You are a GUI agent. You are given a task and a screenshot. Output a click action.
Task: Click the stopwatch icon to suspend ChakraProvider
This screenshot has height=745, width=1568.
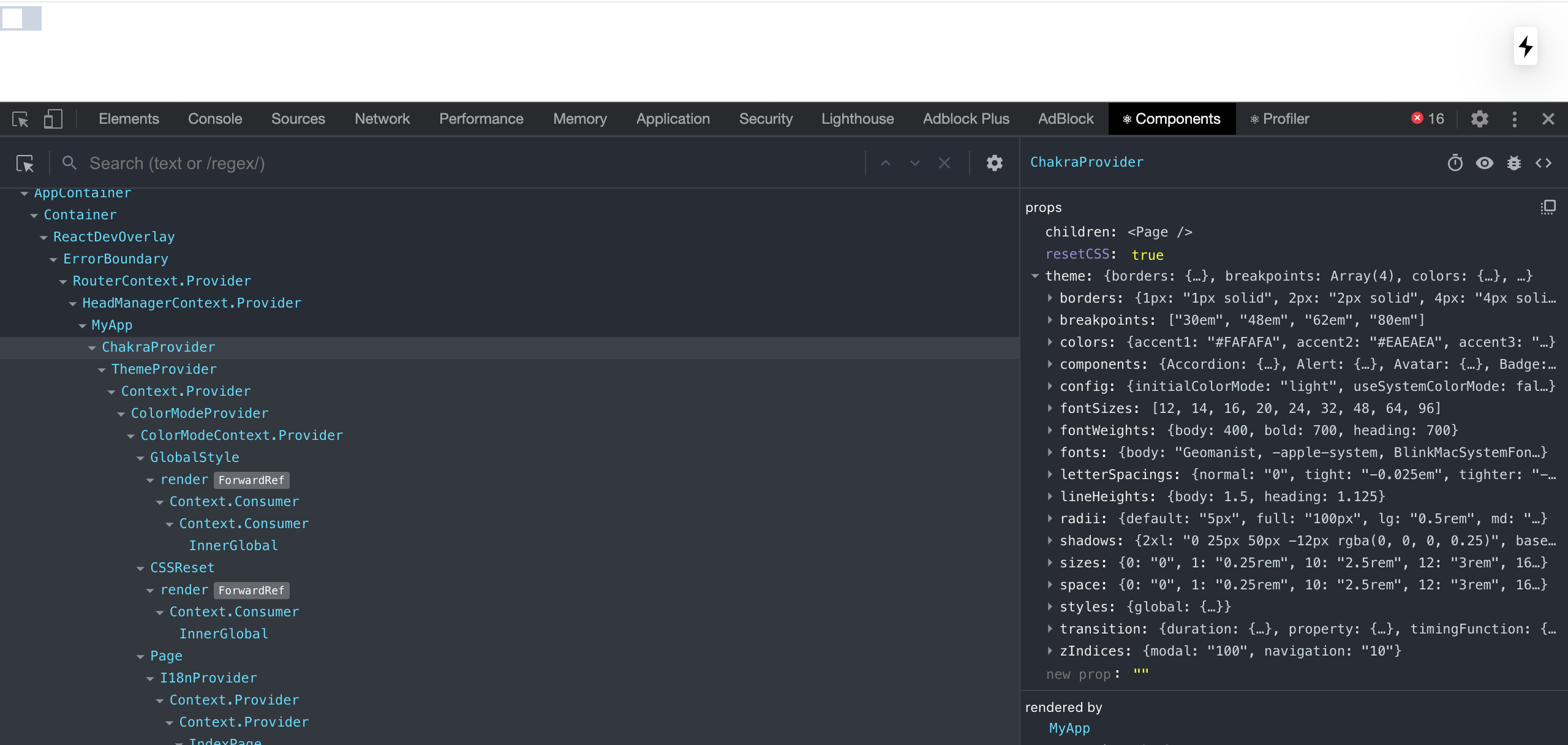click(x=1455, y=163)
